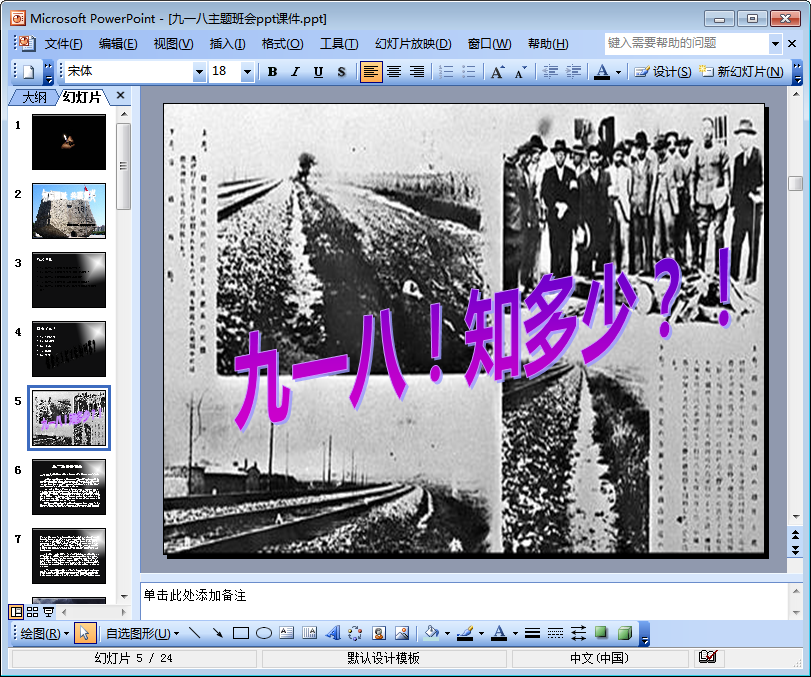The height and width of the screenshot is (677, 811).
Task: Open the 帮助(H) menu
Action: (x=548, y=44)
